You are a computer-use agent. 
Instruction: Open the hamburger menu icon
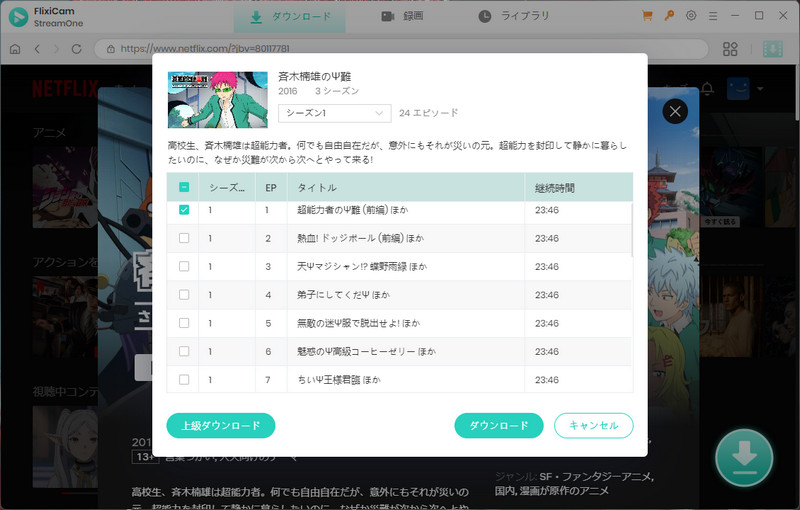(713, 16)
